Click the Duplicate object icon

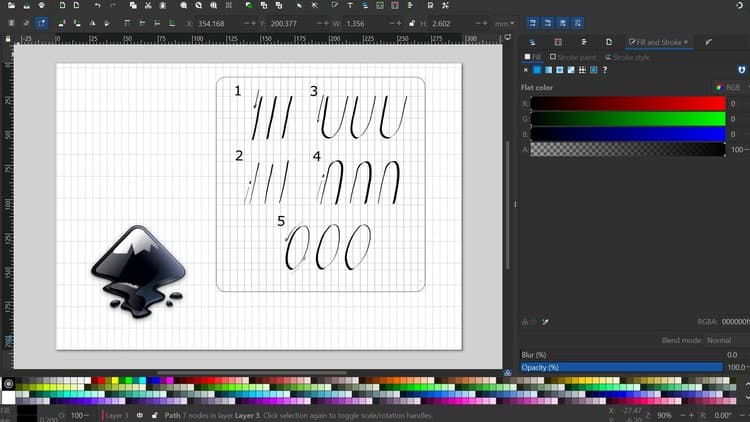click(x=249, y=5)
